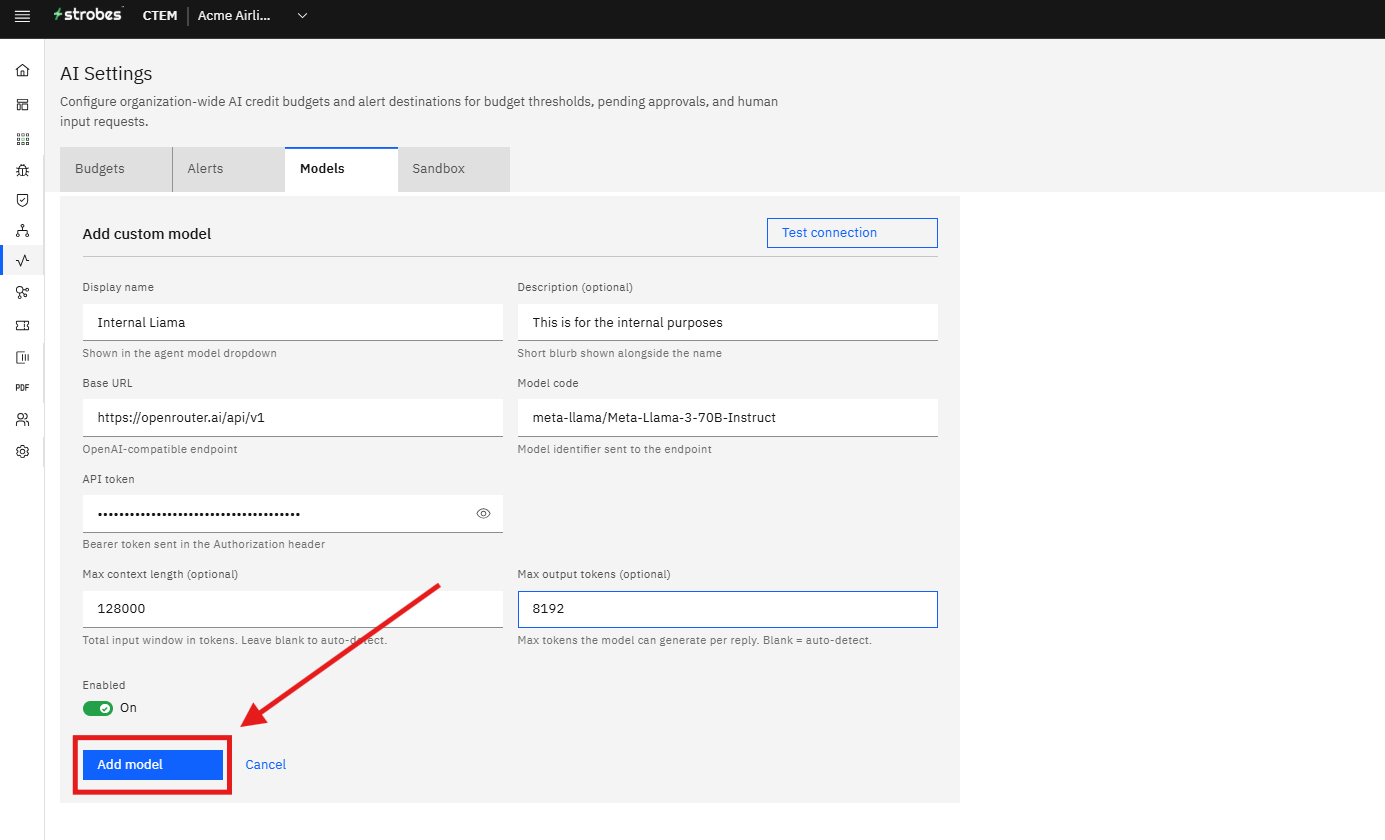The image size is (1385, 840).
Task: Focus the Display name field
Action: point(293,322)
